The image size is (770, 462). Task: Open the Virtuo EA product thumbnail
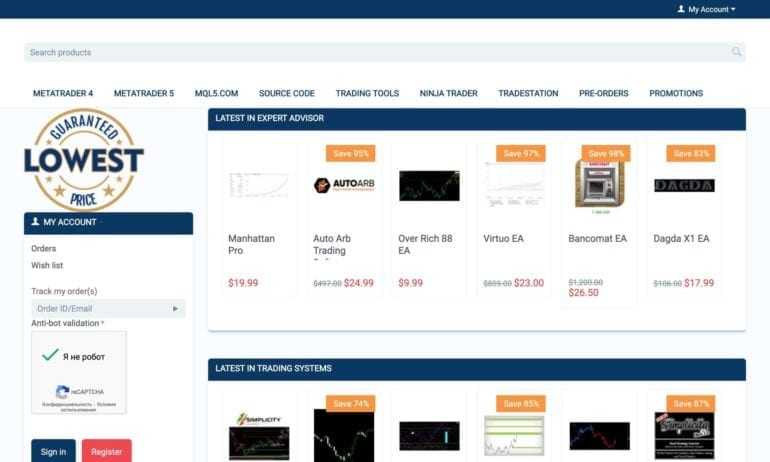pos(514,185)
